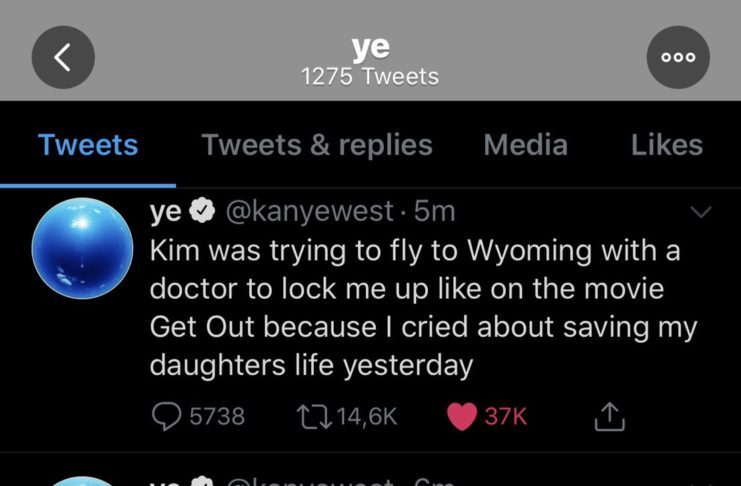Switch to the Tweets tab

pyautogui.click(x=88, y=145)
